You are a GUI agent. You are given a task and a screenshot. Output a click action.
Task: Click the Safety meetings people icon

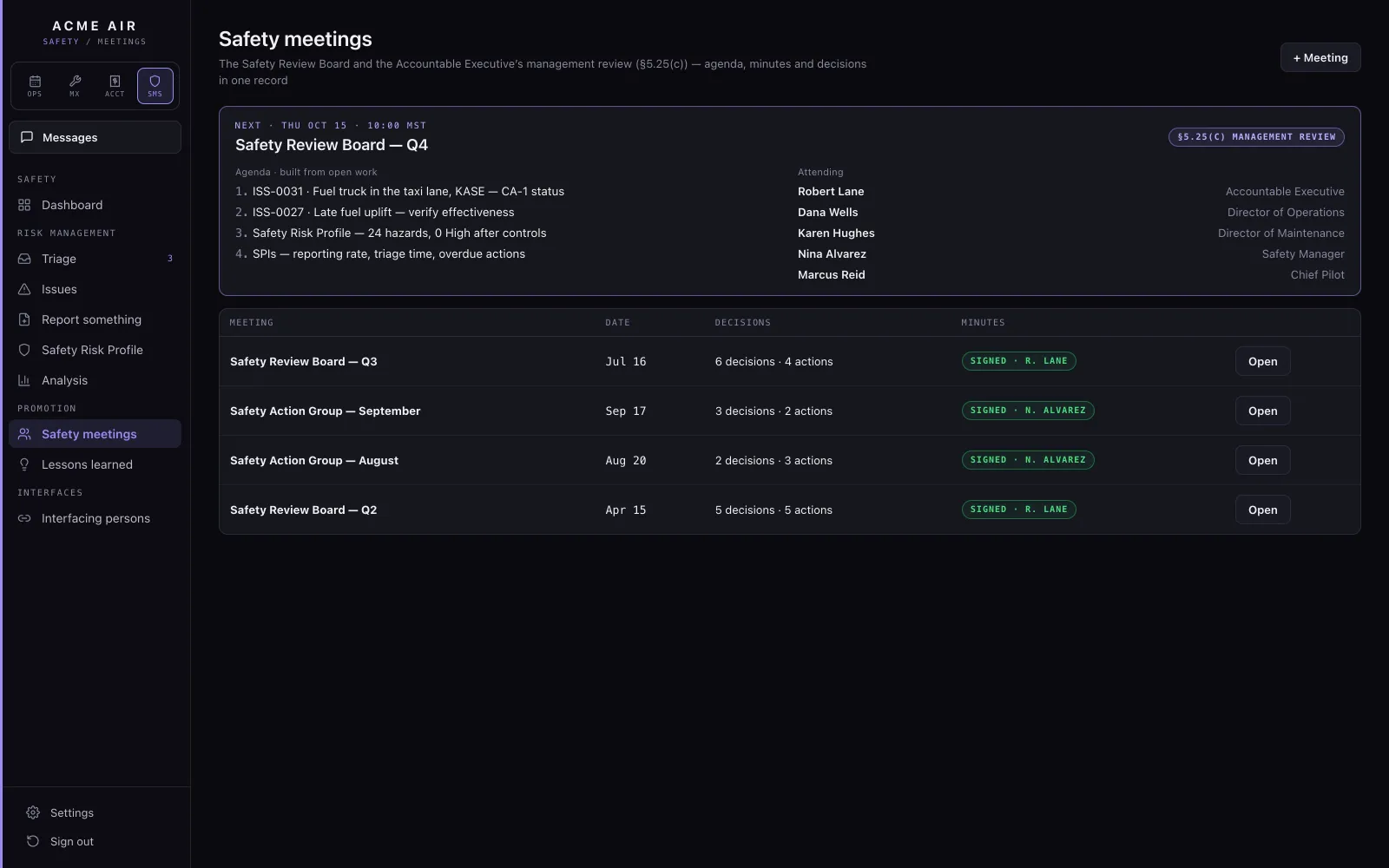pos(24,434)
